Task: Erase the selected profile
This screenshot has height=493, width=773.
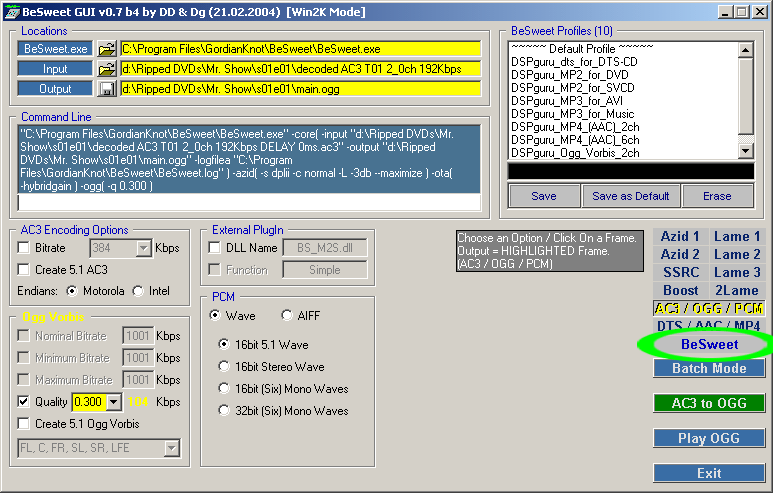Action: (717, 196)
